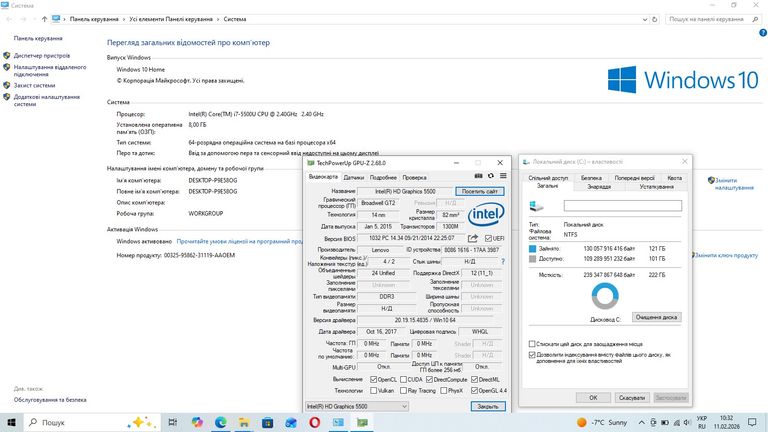Viewport: 768px width, 432px height.
Task: Click the bus interface question mark icon
Action: [503, 262]
